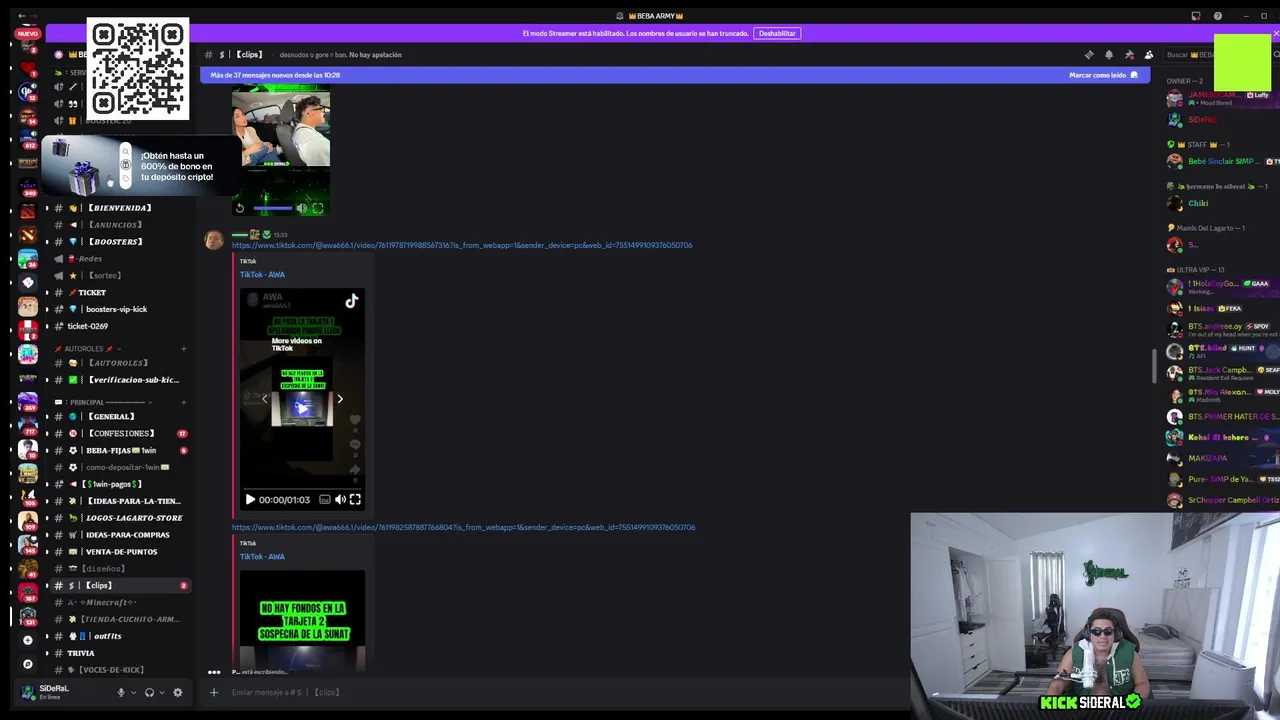Open TikTok logo on video embed

[x=352, y=301]
